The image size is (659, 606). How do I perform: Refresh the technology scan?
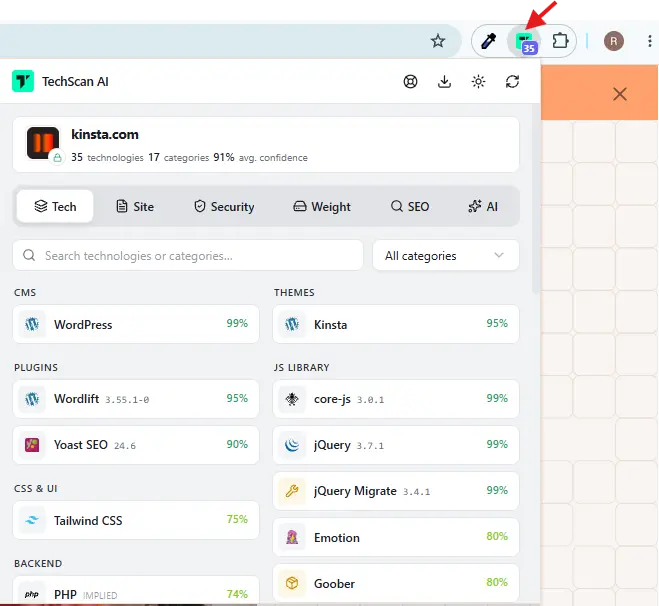(x=512, y=81)
